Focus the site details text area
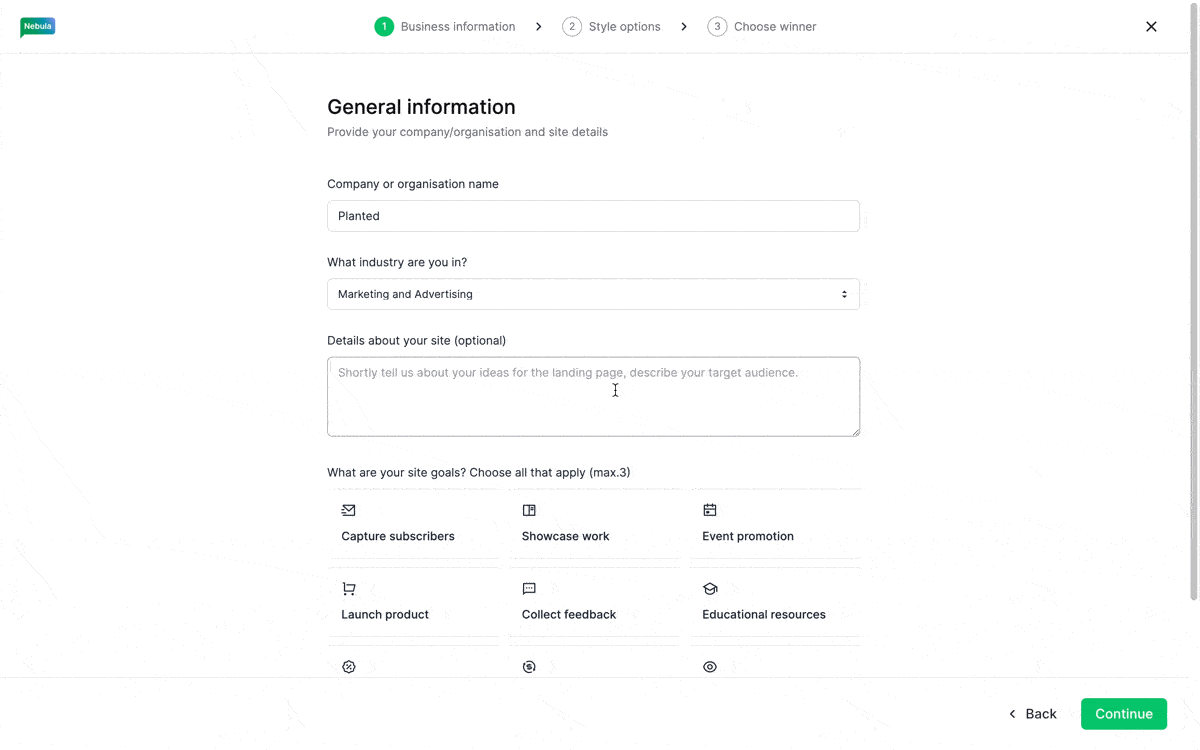 593,397
